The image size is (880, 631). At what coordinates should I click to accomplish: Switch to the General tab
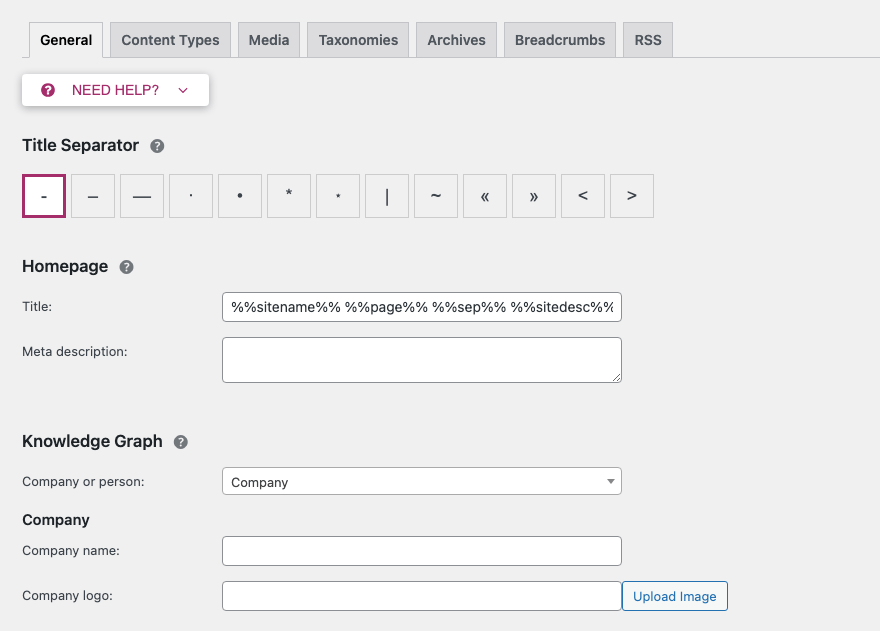click(66, 40)
